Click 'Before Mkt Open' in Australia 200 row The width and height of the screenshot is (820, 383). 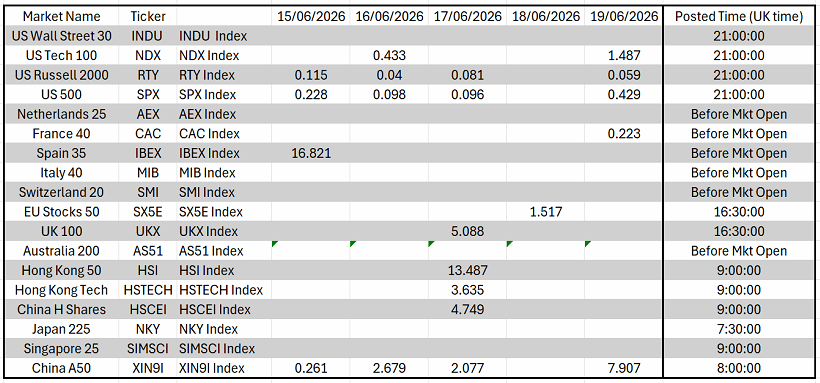pyautogui.click(x=739, y=251)
